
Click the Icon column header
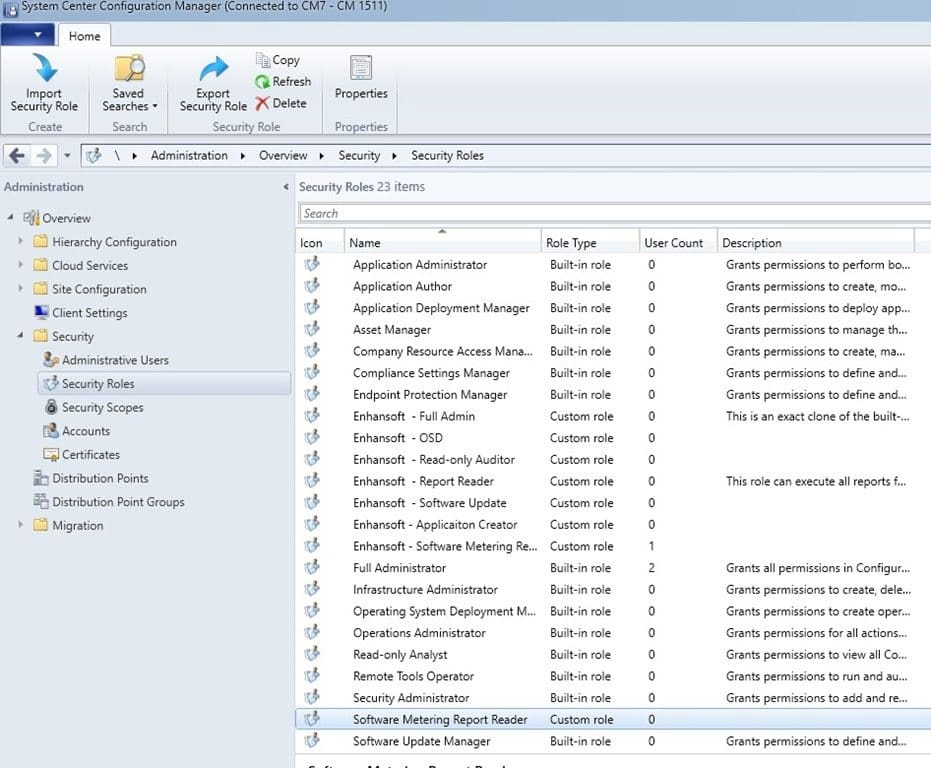tap(319, 242)
